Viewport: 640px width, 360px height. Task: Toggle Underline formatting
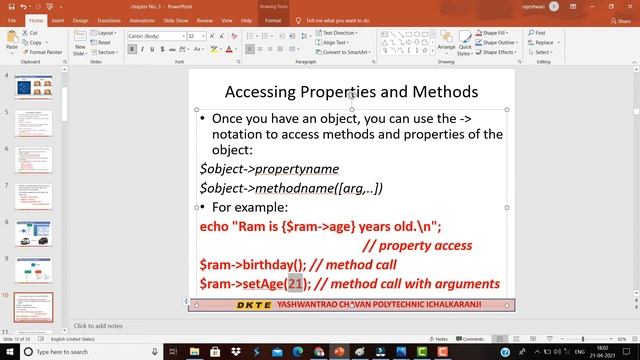[152, 49]
